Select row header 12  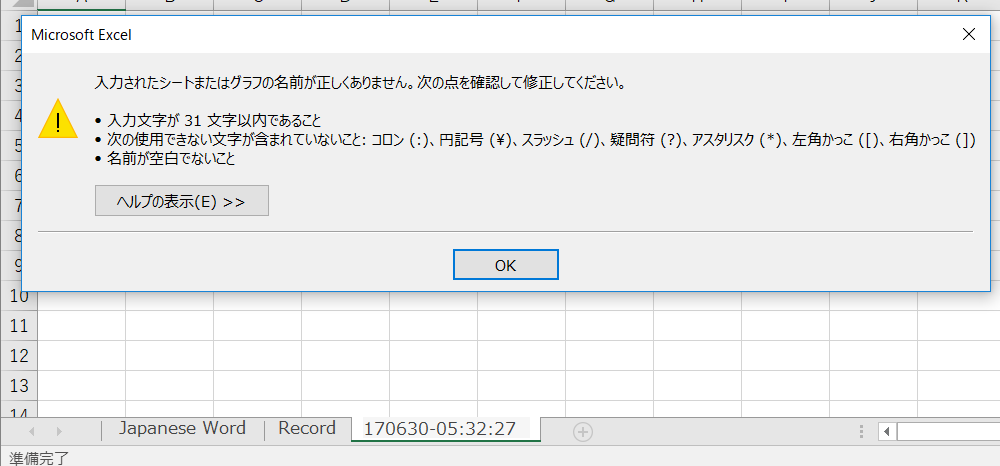(x=19, y=356)
